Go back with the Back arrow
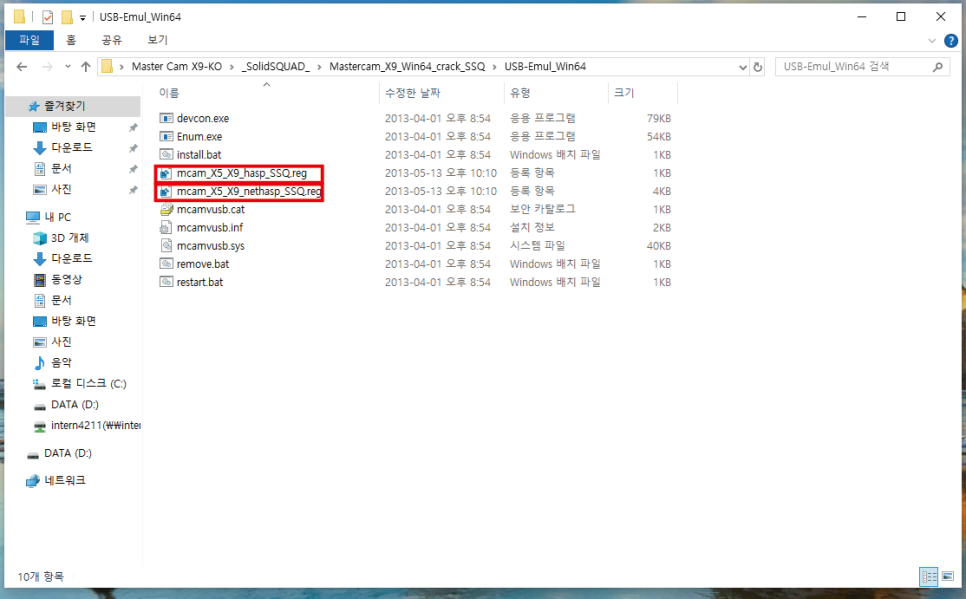 (22, 67)
